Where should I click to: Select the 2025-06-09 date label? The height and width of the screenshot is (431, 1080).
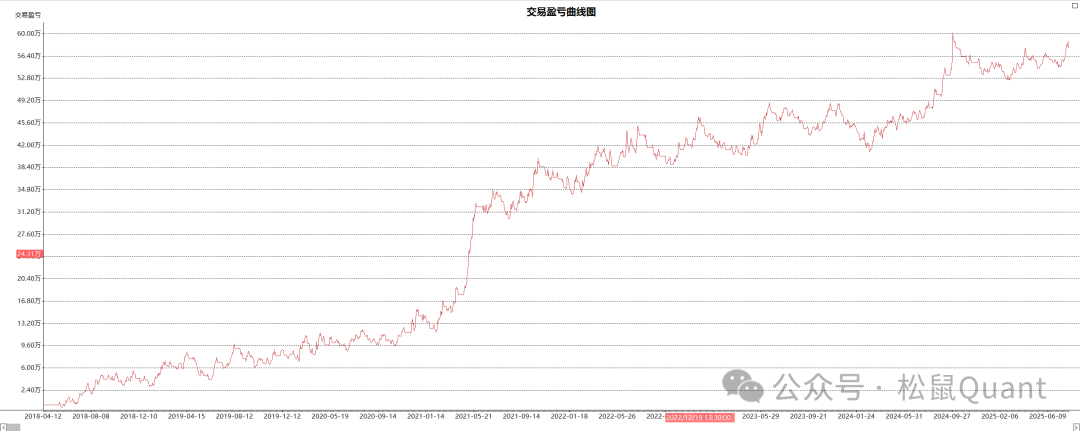(1048, 416)
